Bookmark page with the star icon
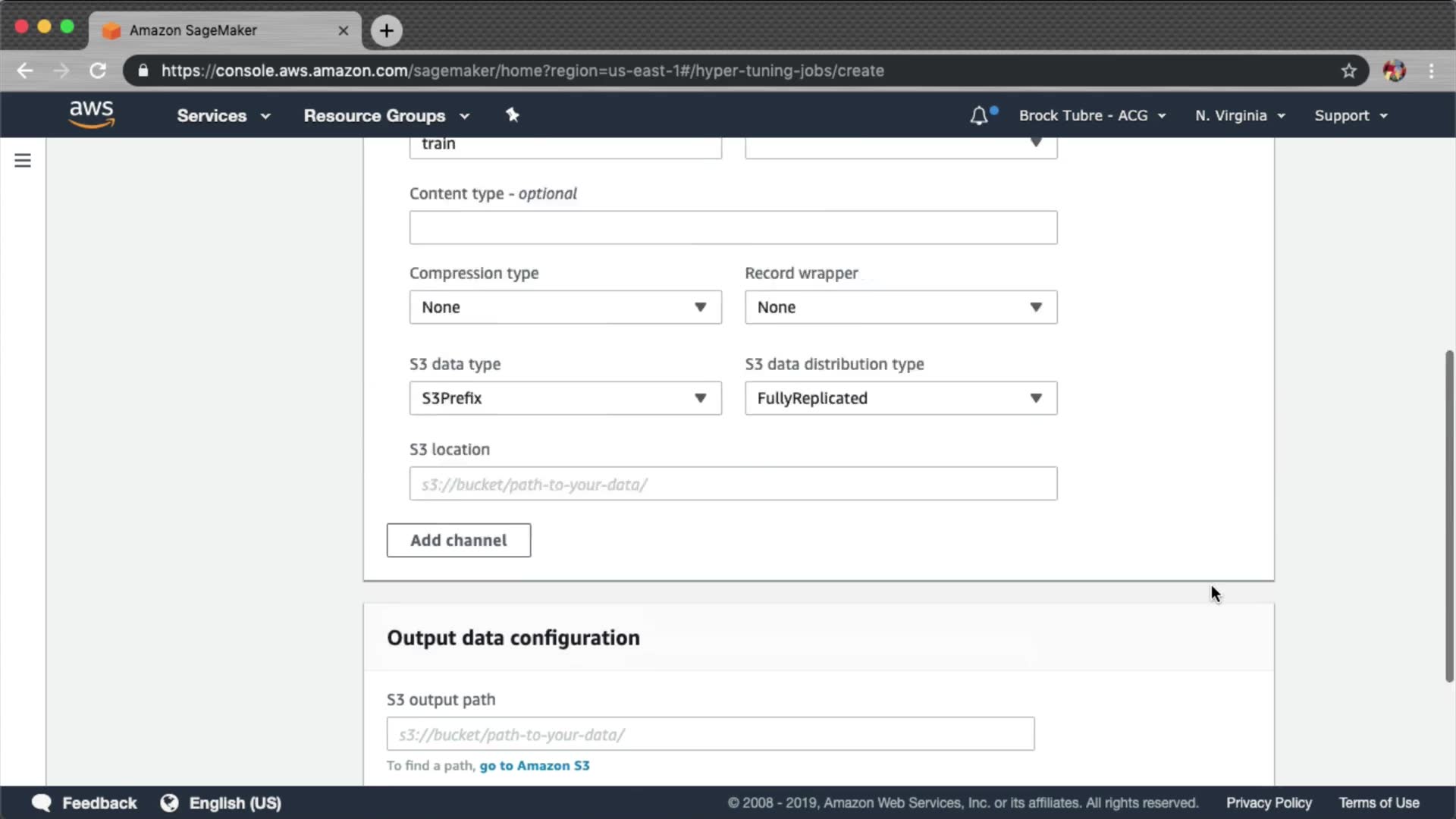1456x819 pixels. (1348, 71)
